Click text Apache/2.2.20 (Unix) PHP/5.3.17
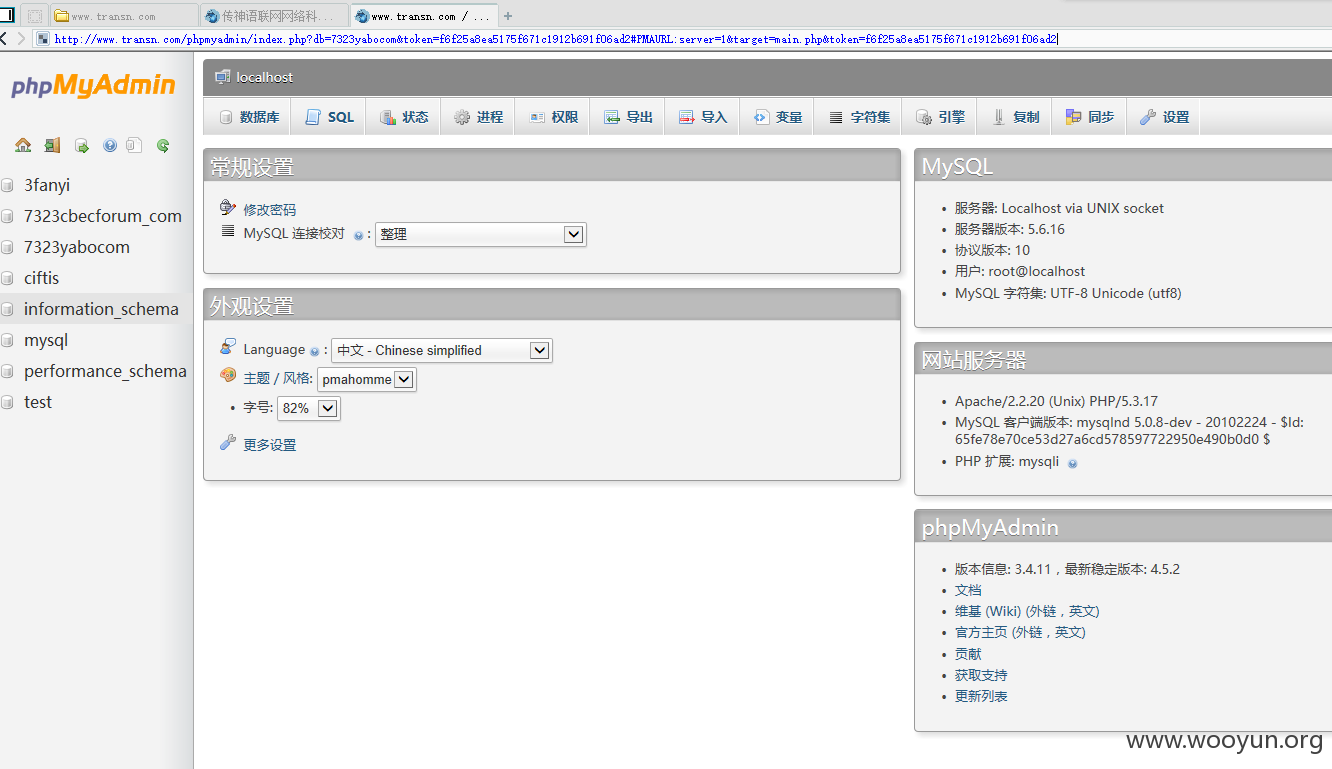 point(1056,401)
